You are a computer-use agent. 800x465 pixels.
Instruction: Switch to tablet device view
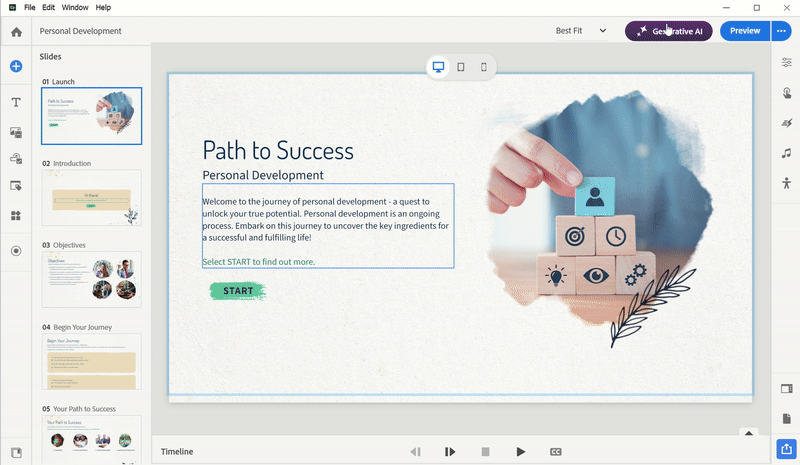coord(461,67)
